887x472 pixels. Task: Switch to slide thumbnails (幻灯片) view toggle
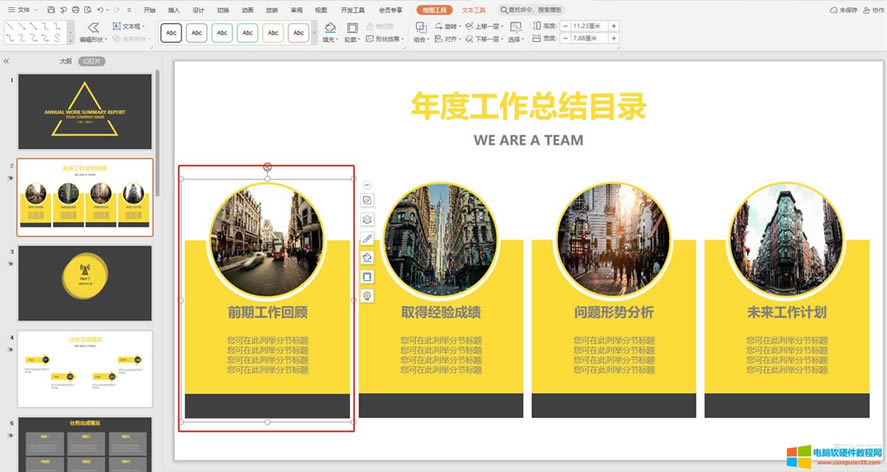click(91, 61)
